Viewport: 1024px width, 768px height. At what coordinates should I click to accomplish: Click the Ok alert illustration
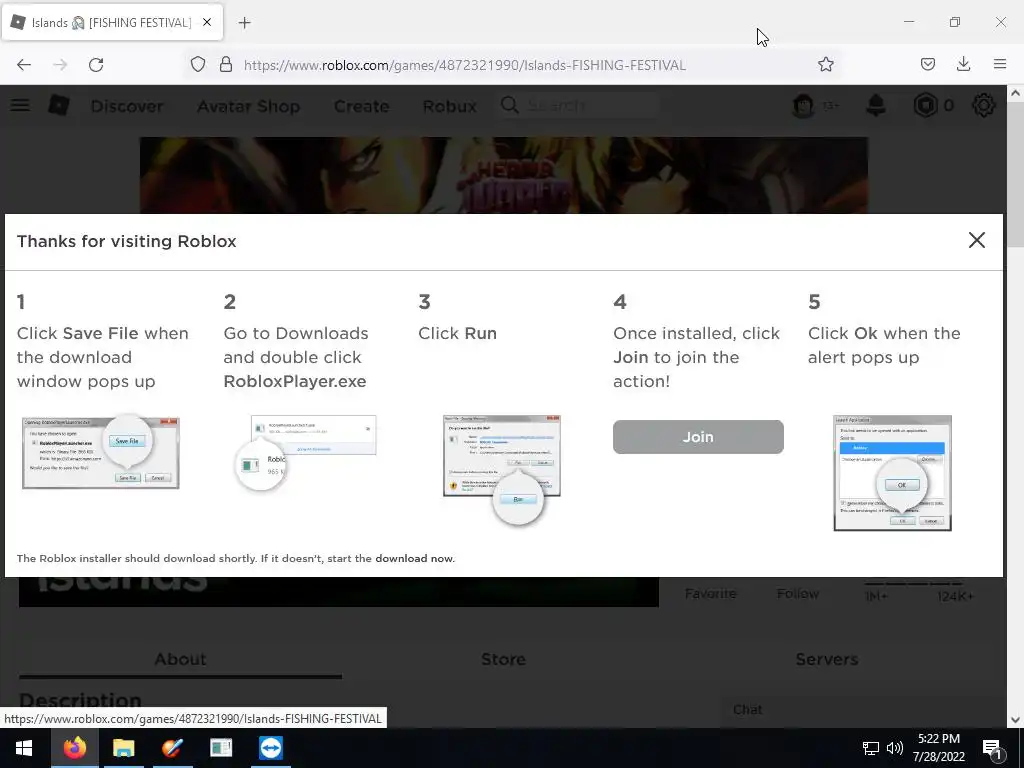[x=892, y=473]
